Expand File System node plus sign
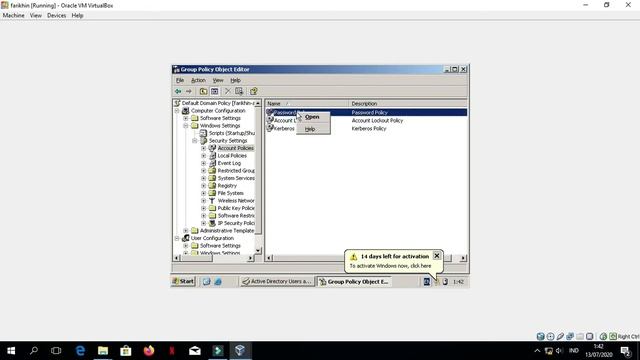 point(204,193)
